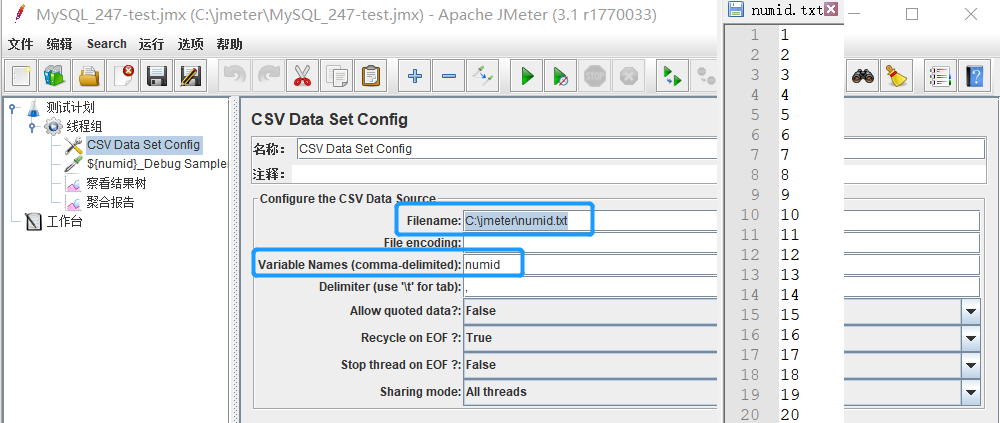Open the Search menu
Viewport: 1000px width, 423px height.
(x=107, y=44)
